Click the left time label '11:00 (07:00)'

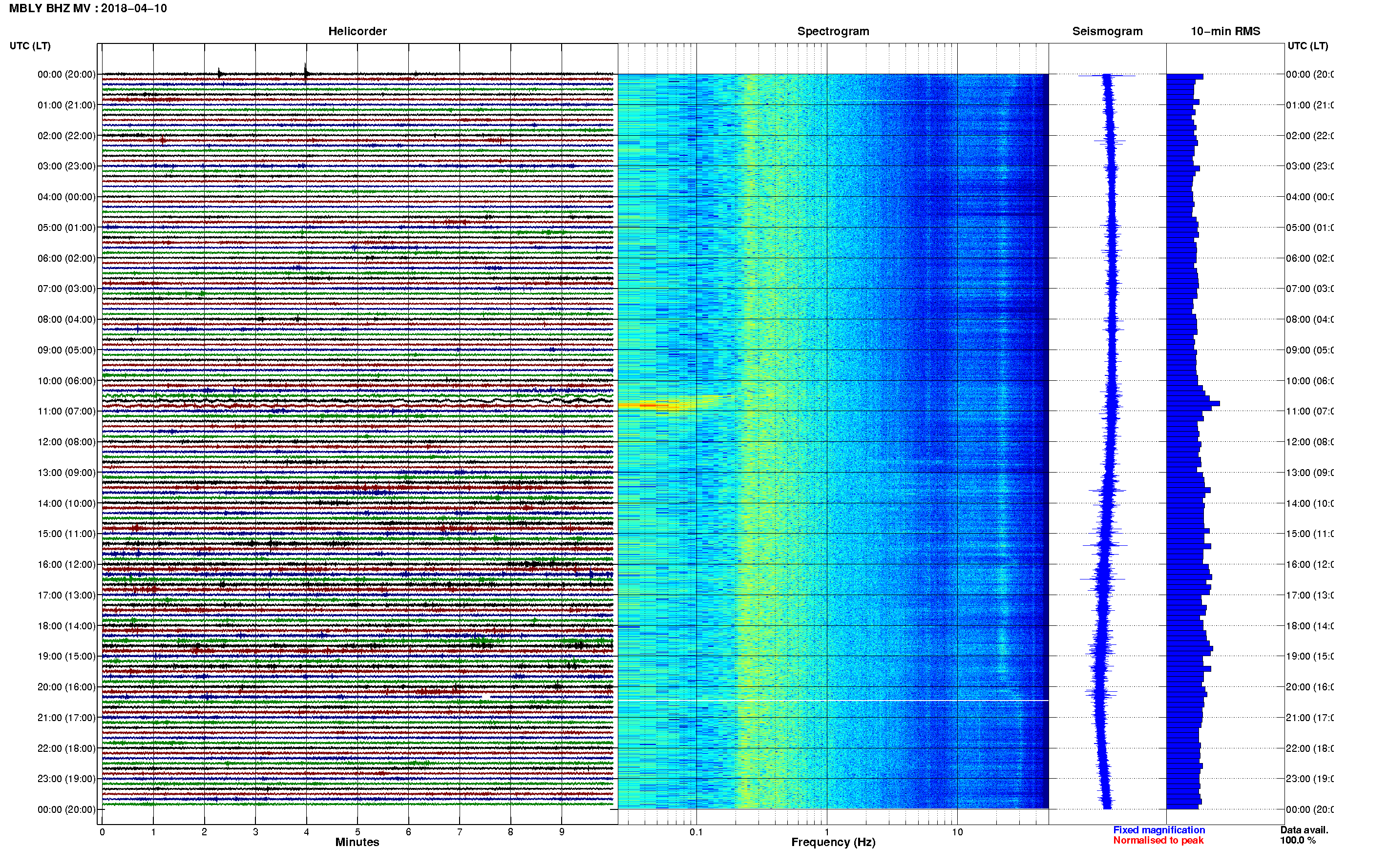pyautogui.click(x=66, y=411)
